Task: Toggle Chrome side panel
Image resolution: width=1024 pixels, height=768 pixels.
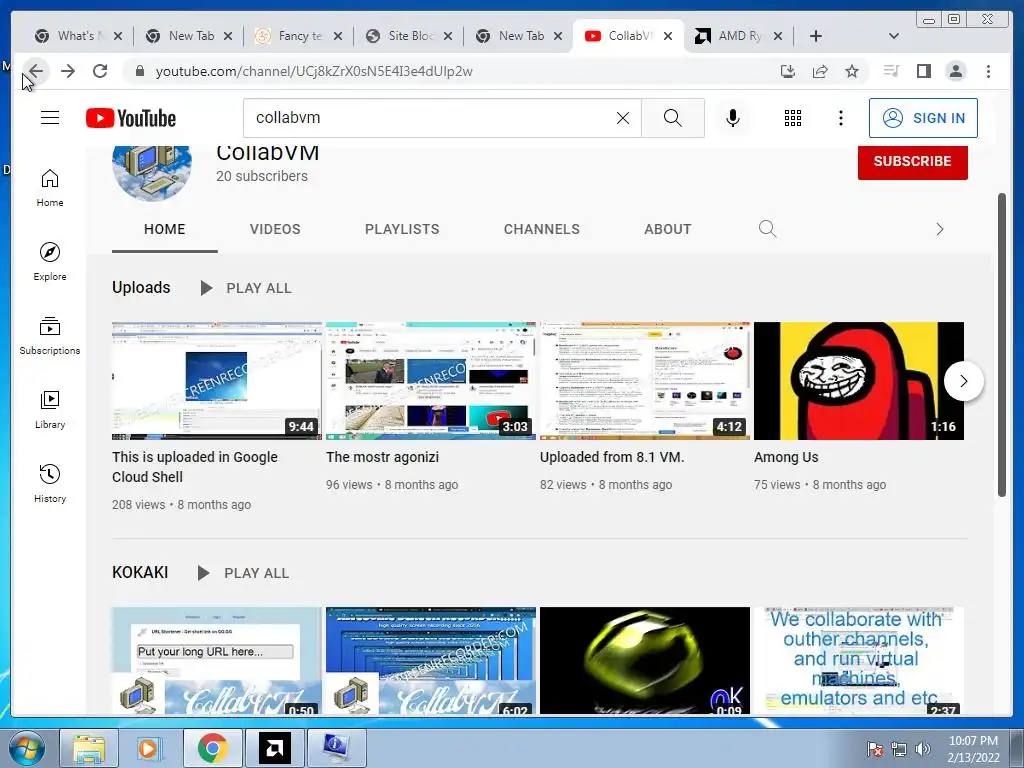Action: (x=923, y=71)
